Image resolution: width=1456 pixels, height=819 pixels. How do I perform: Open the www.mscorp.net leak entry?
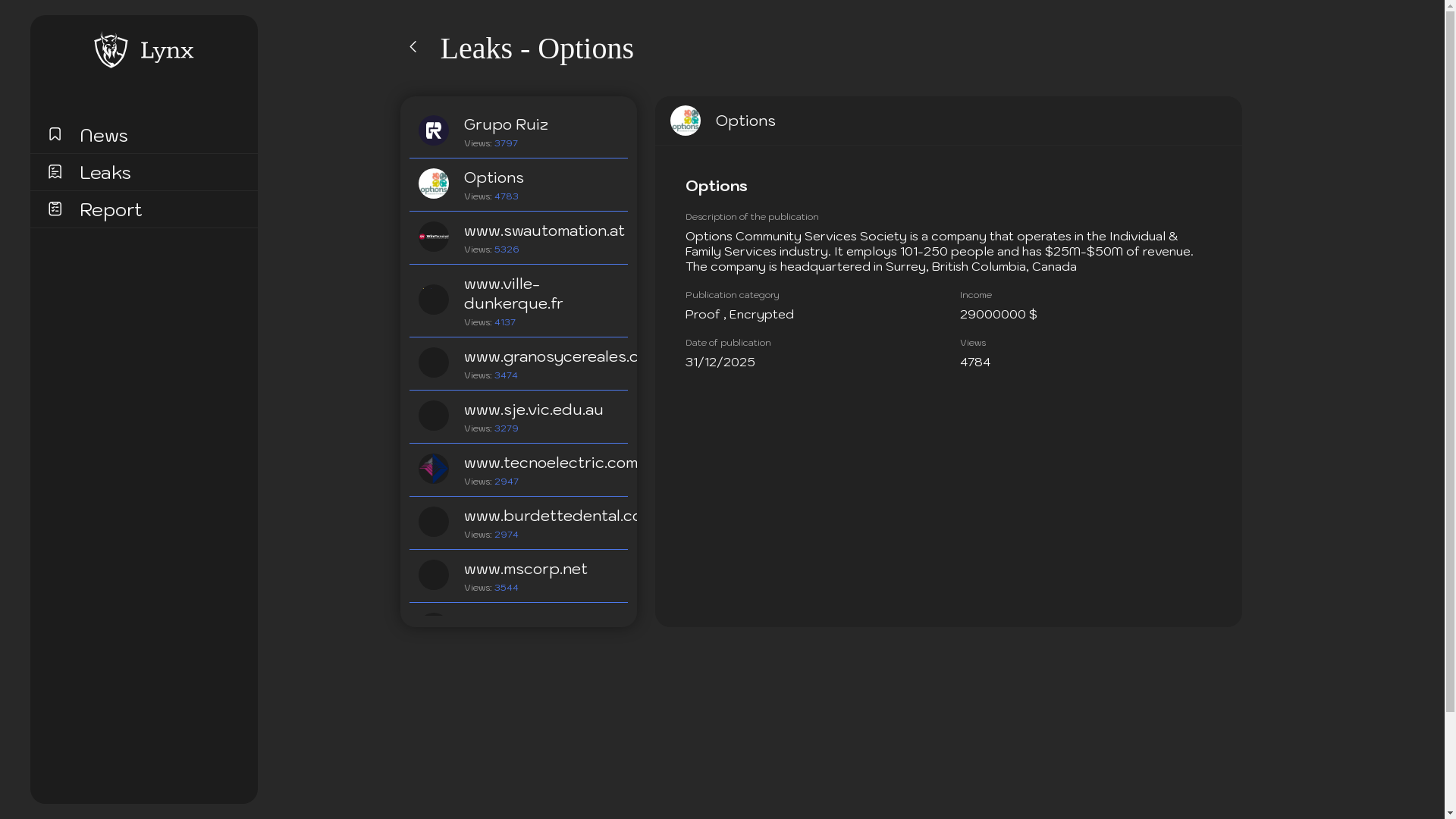(x=526, y=570)
